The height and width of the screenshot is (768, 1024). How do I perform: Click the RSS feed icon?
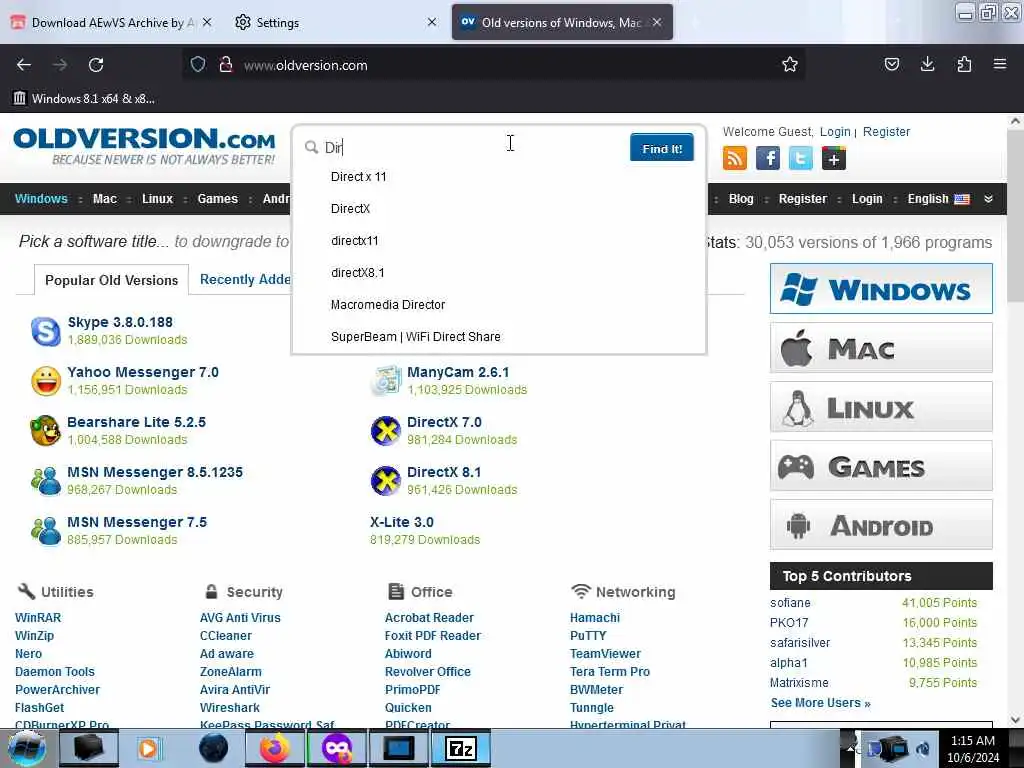coord(735,158)
